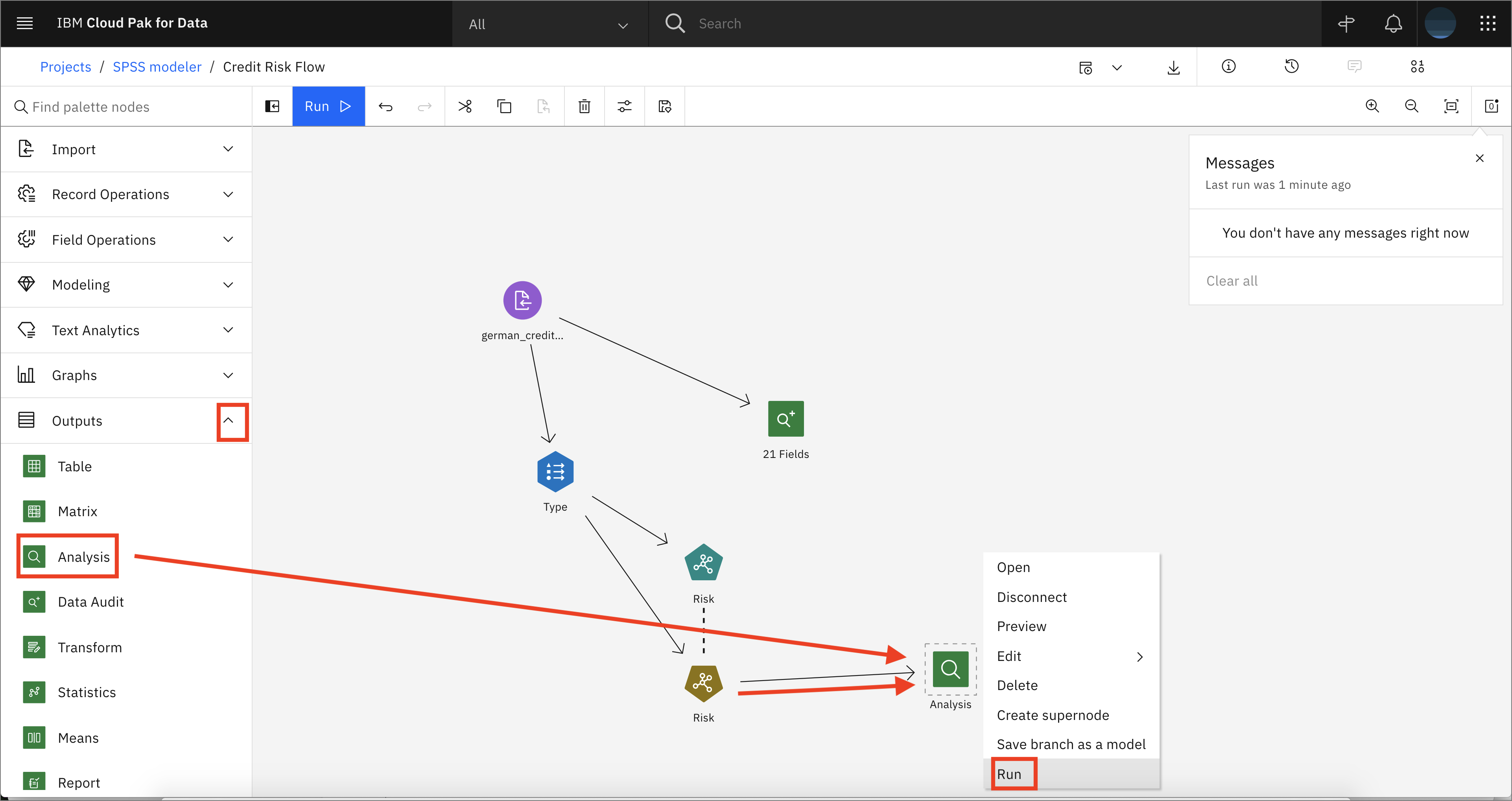Viewport: 1512px width, 801px height.
Task: Click the delete trash can toolbar icon
Action: [x=584, y=106]
